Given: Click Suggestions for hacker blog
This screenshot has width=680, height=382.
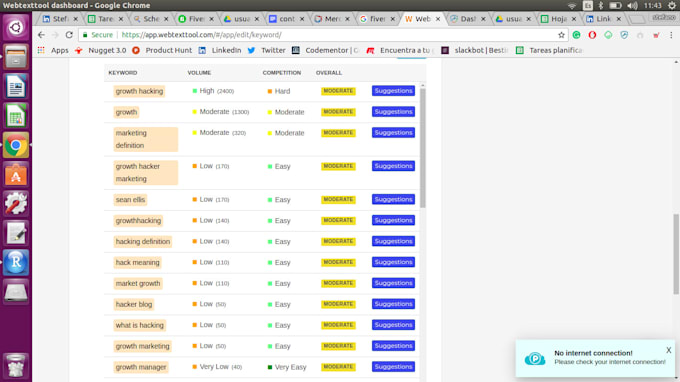Looking at the screenshot, I should 393,304.
